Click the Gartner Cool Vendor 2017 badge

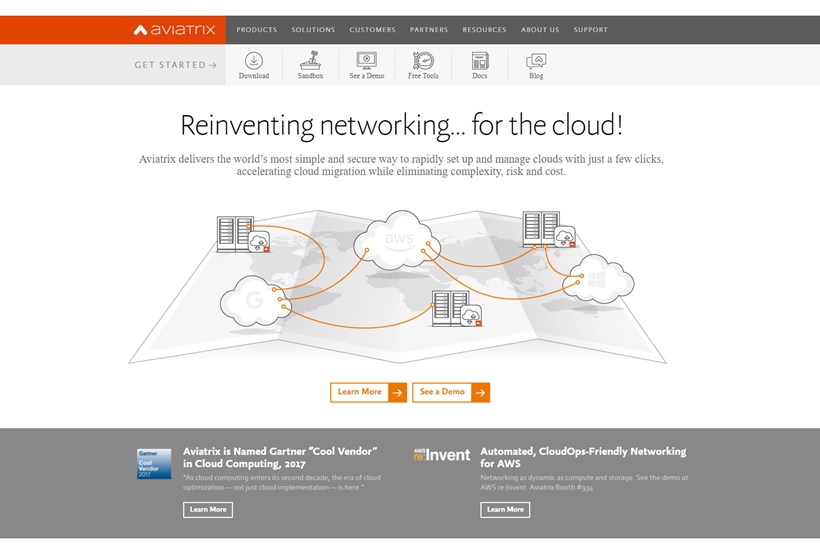point(154,464)
